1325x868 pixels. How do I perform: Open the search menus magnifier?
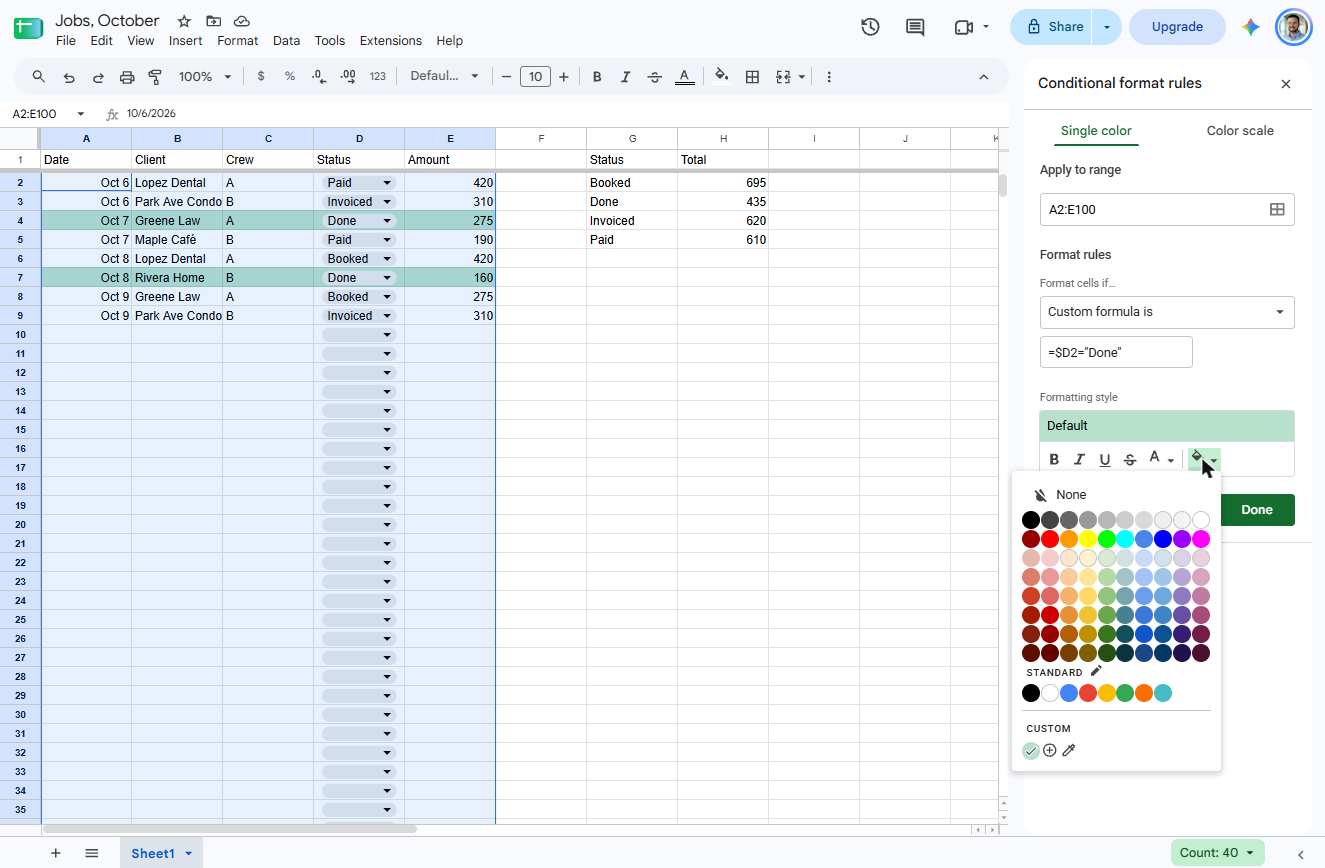[39, 77]
